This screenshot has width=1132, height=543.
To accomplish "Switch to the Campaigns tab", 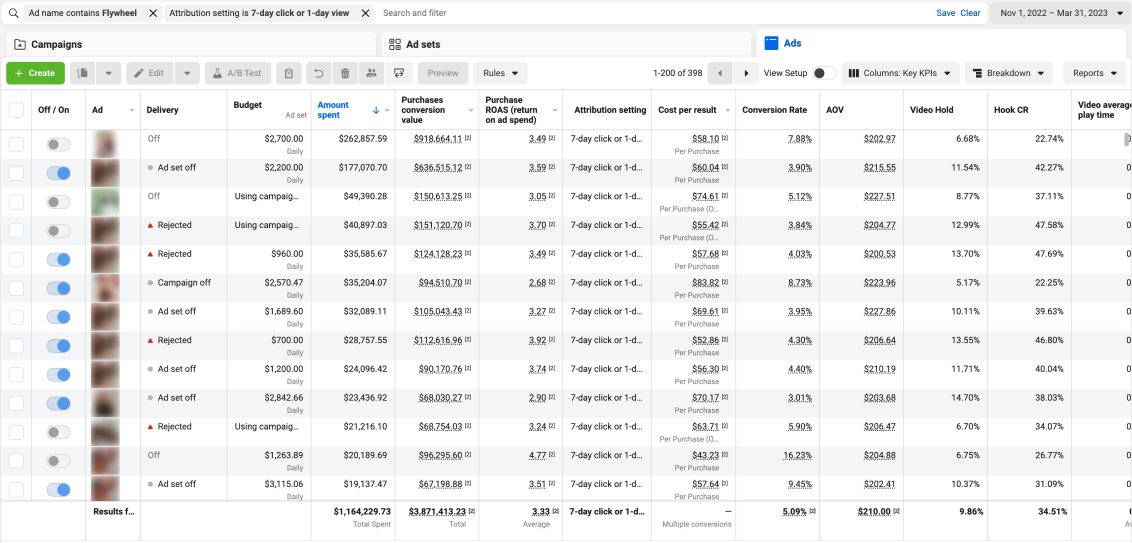I will [x=57, y=45].
